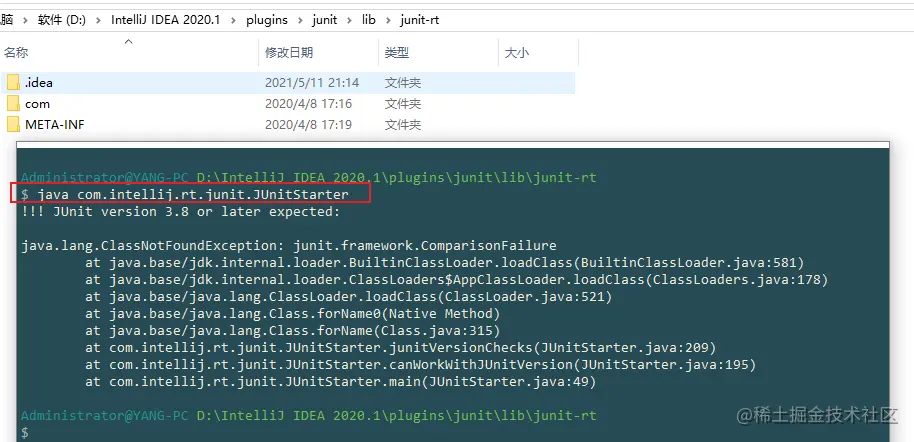Click date 2020/4/8 17:16 of com

pyautogui.click(x=308, y=104)
